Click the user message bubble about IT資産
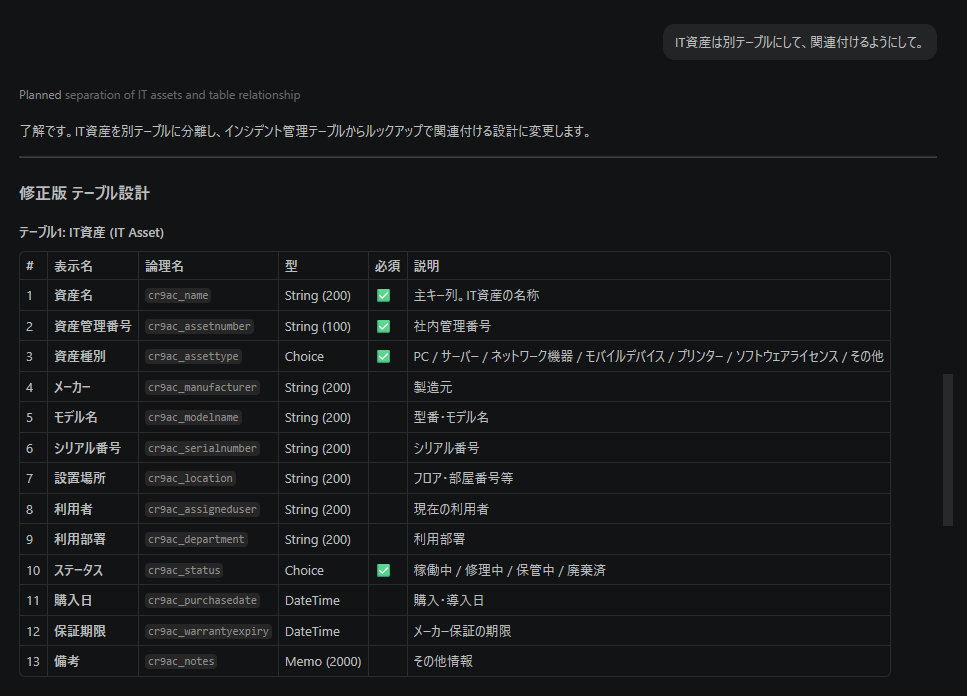This screenshot has height=696, width=967. click(x=799, y=43)
